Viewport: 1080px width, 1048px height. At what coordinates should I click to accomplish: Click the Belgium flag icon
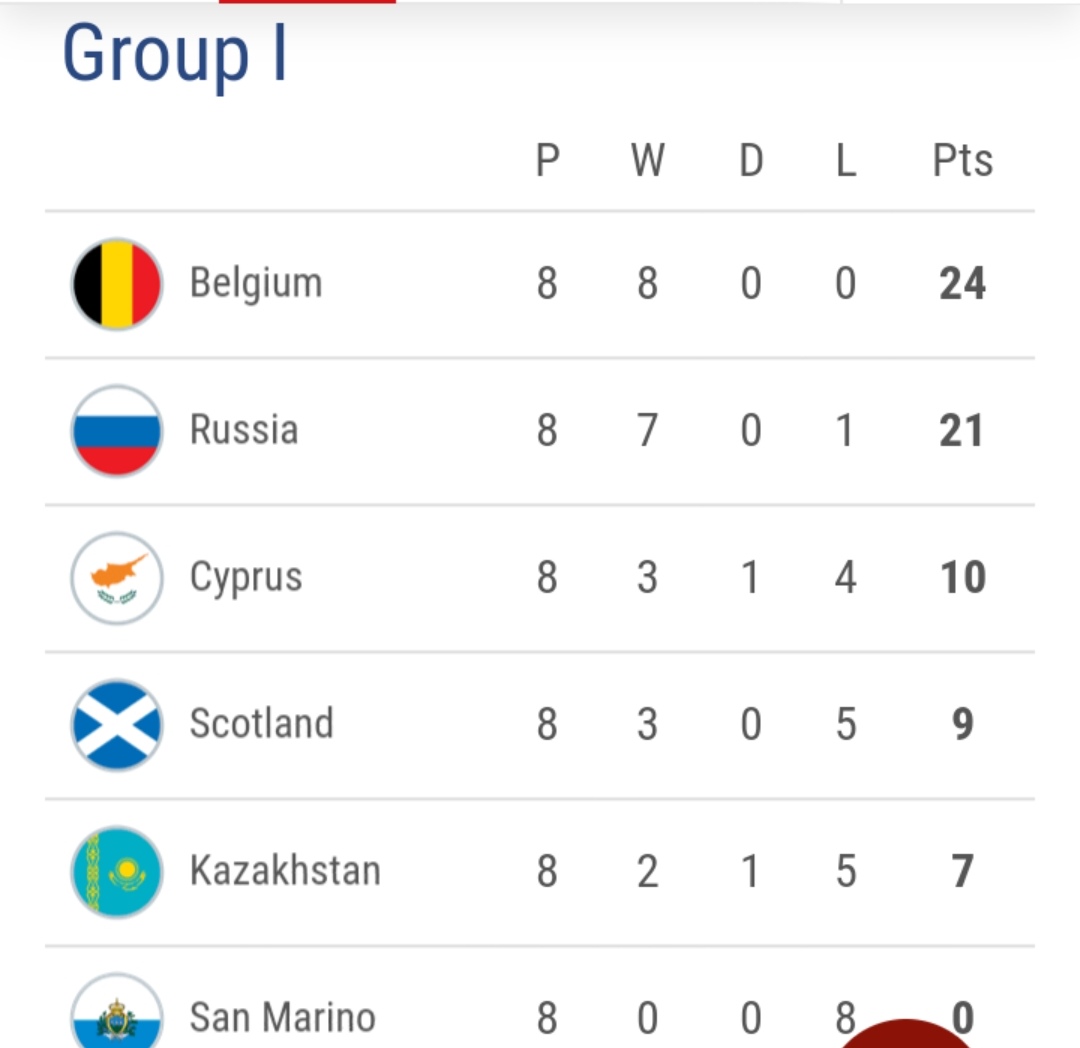pyautogui.click(x=116, y=284)
